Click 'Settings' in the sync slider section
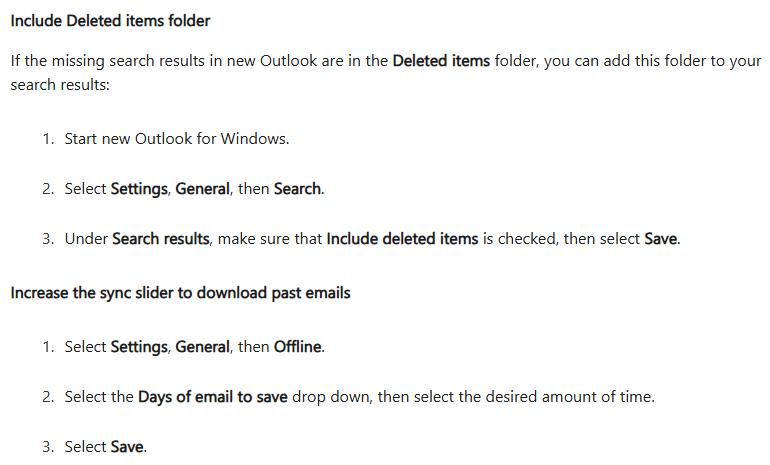 [139, 347]
